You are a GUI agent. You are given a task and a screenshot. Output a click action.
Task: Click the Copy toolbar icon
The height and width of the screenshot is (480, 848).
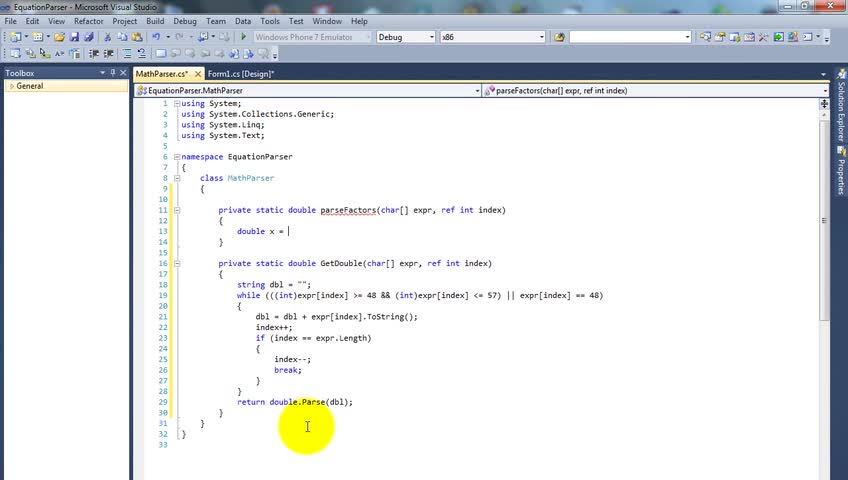pyautogui.click(x=122, y=37)
